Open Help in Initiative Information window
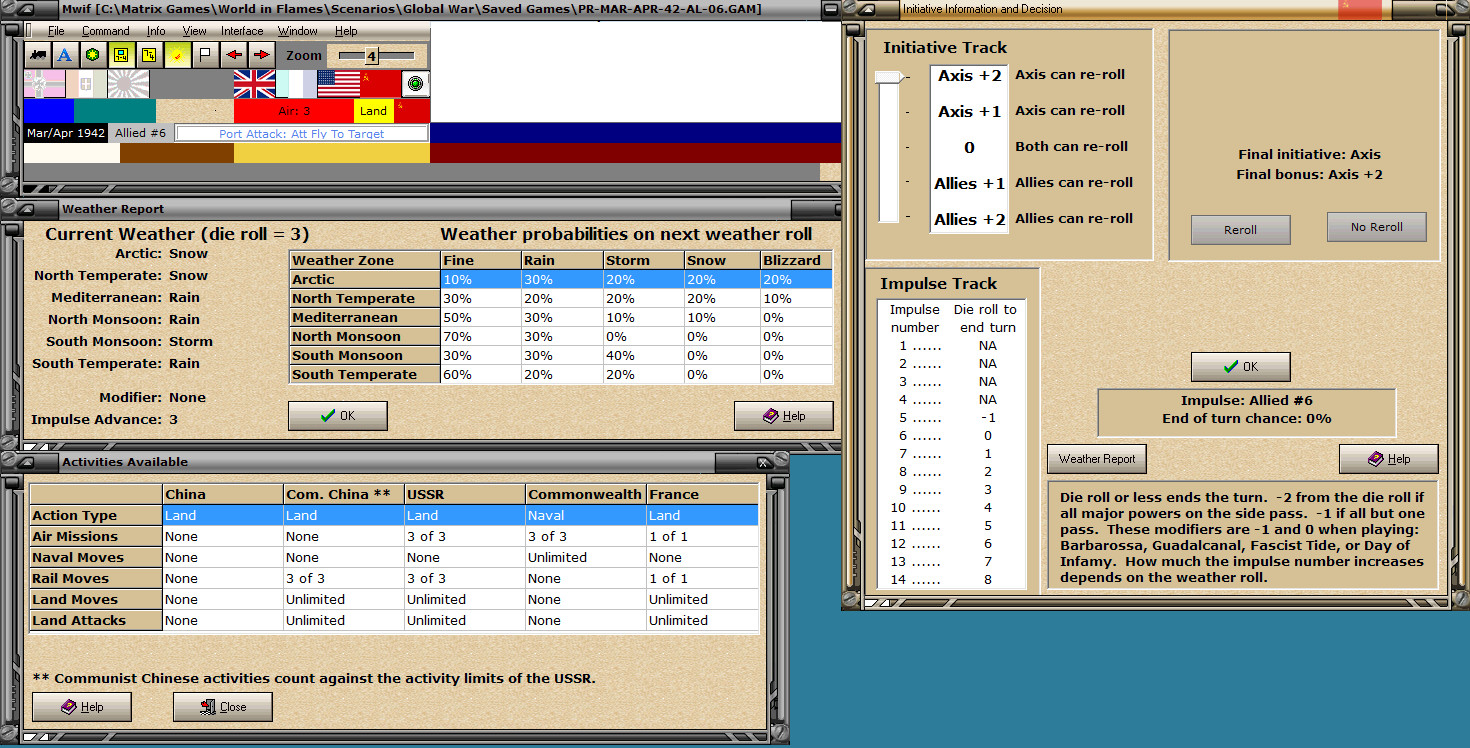The width and height of the screenshot is (1470, 748). coord(1388,459)
